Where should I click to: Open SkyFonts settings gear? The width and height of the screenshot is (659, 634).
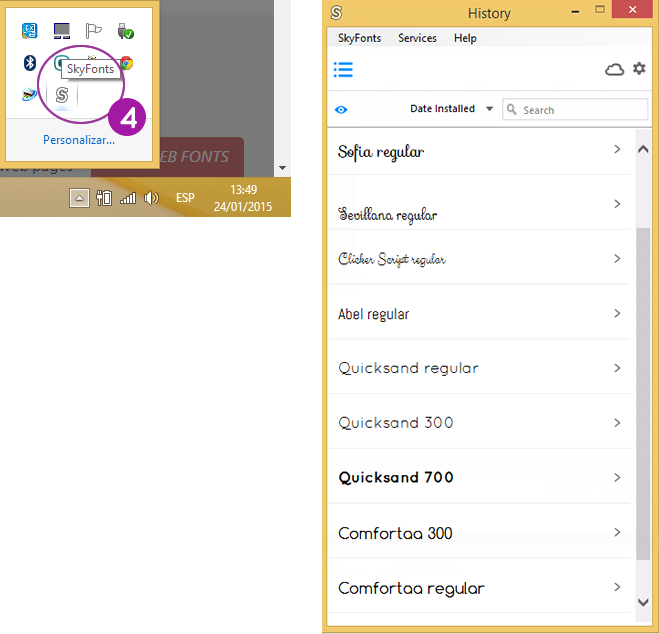tap(639, 69)
